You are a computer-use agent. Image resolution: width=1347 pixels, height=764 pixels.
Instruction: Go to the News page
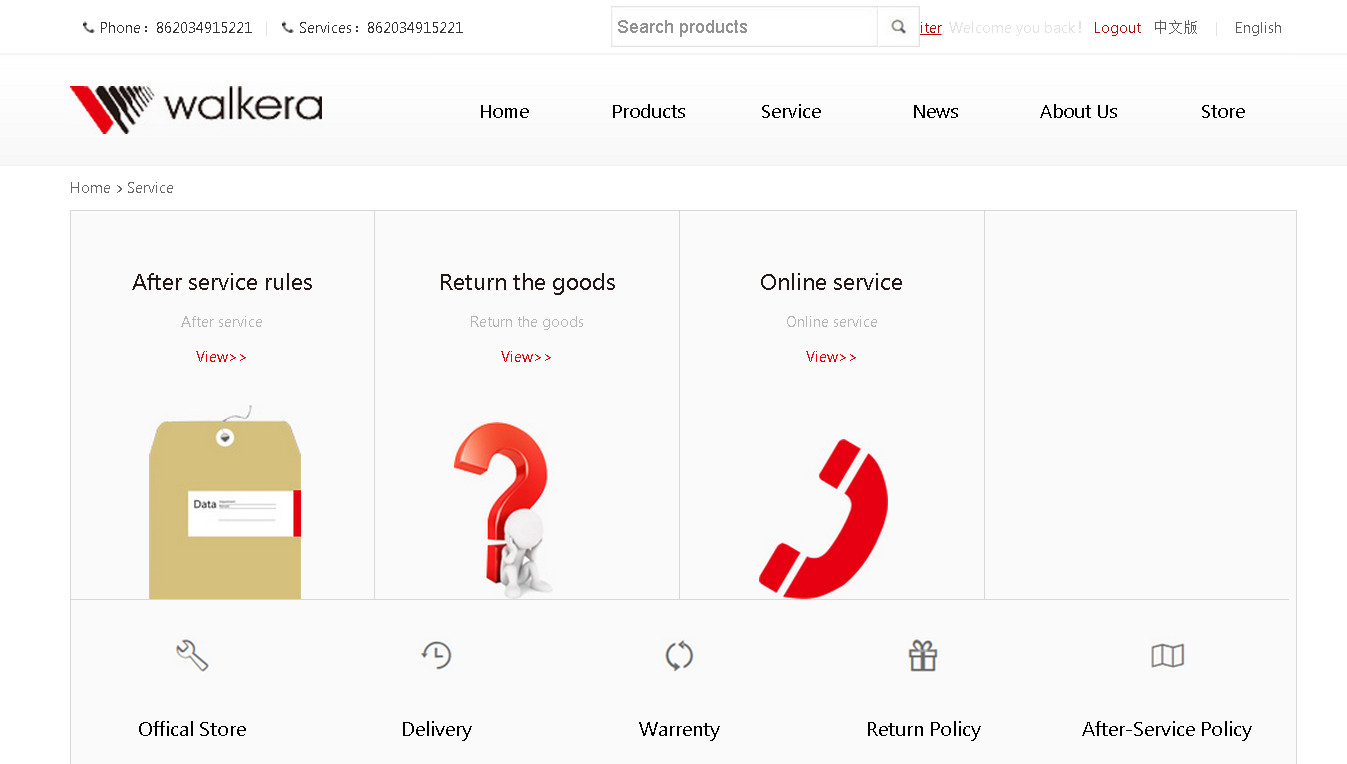[935, 111]
